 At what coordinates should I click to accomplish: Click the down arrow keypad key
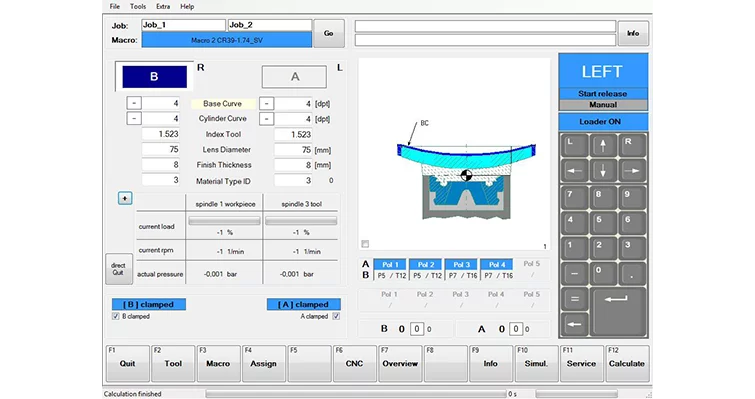[x=603, y=170]
